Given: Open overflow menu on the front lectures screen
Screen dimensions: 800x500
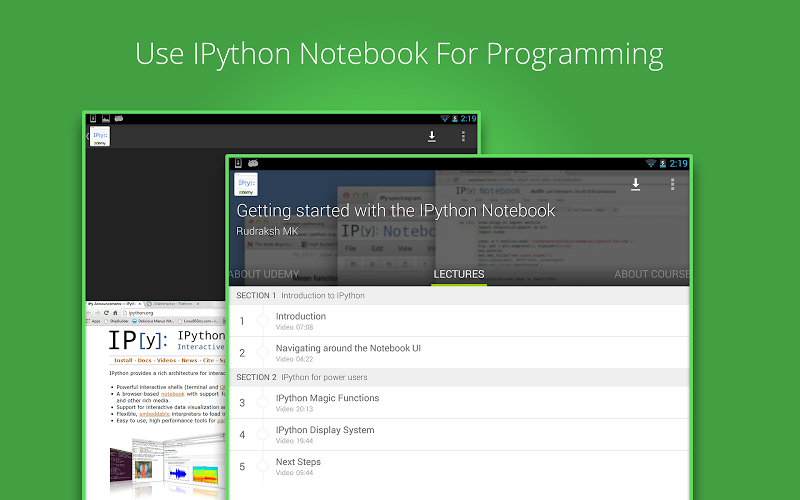Looking at the screenshot, I should point(672,184).
